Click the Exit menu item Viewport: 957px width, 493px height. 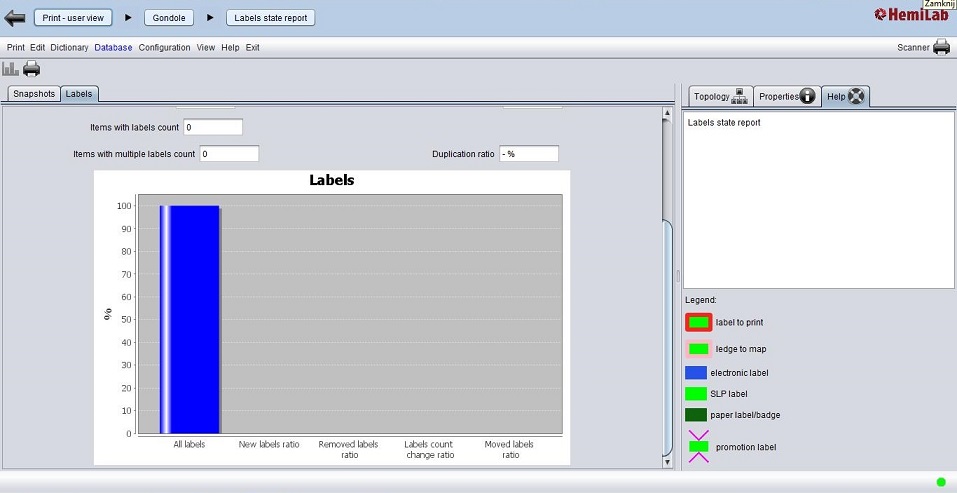tap(253, 47)
